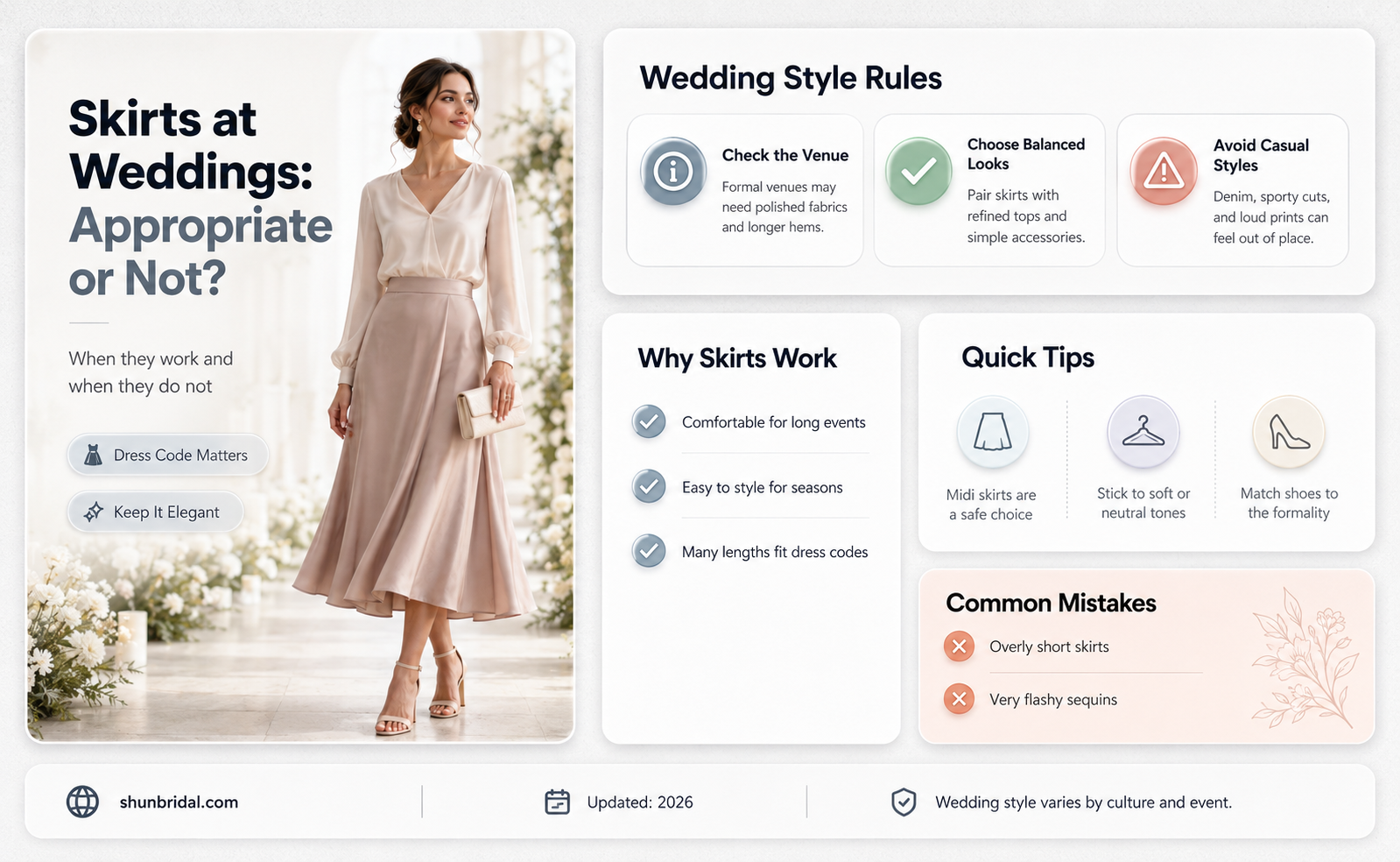1400x862 pixels.
Task: Open the Choose Balanced Looks card
Action: [x=989, y=190]
